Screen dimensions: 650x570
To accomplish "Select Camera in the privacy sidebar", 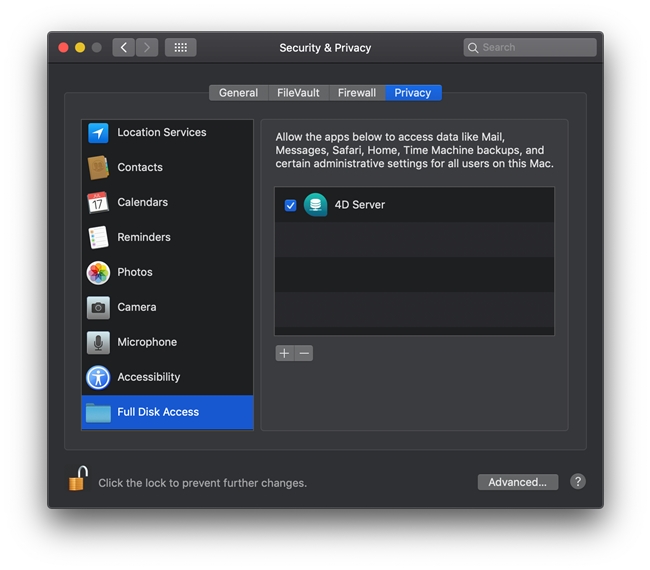I will coord(136,307).
